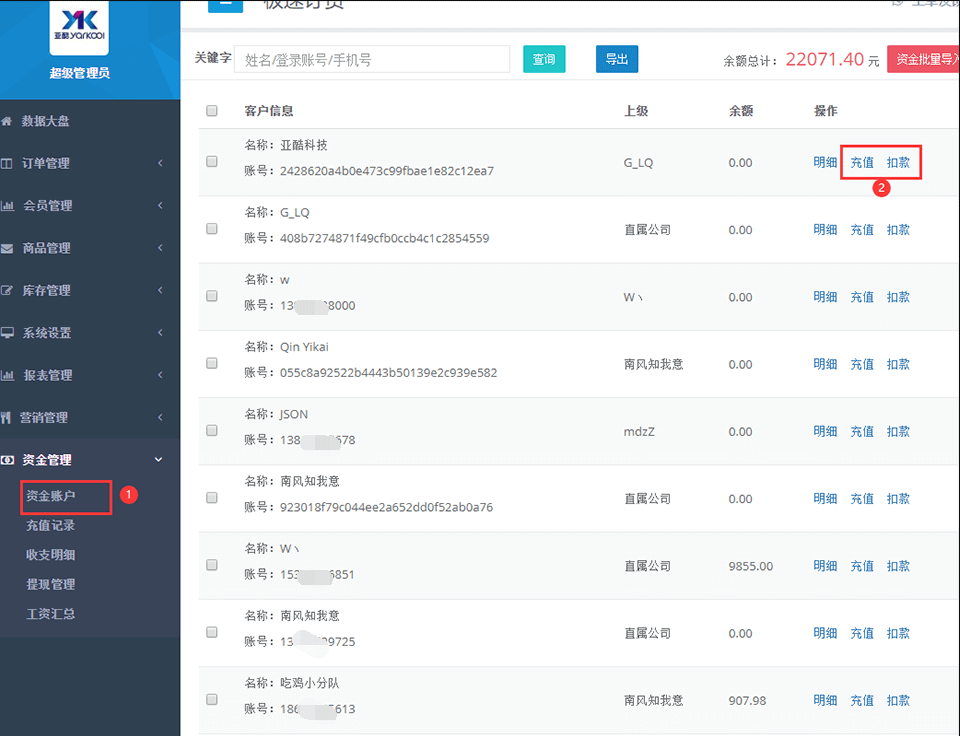Viewport: 960px width, 736px height.
Task: Click the red 资金批量导入 button
Action: 924,59
